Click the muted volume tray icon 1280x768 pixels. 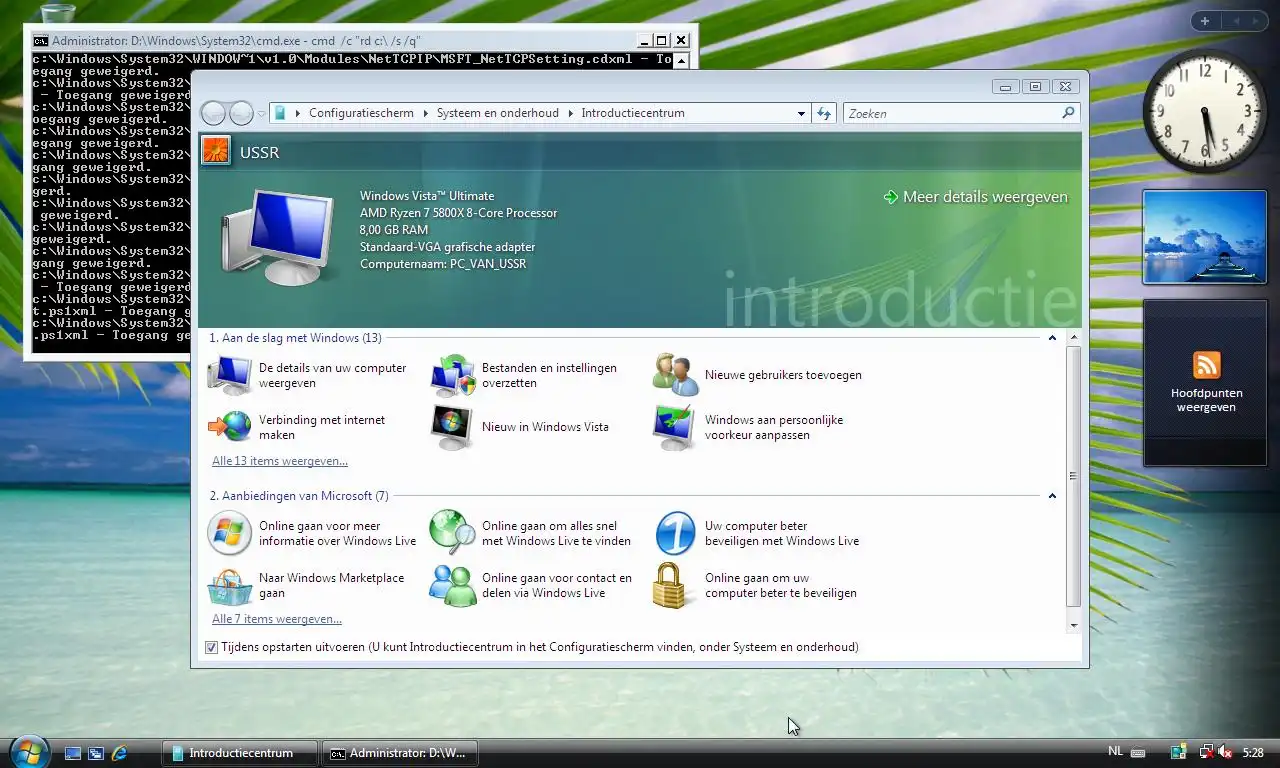[1225, 752]
